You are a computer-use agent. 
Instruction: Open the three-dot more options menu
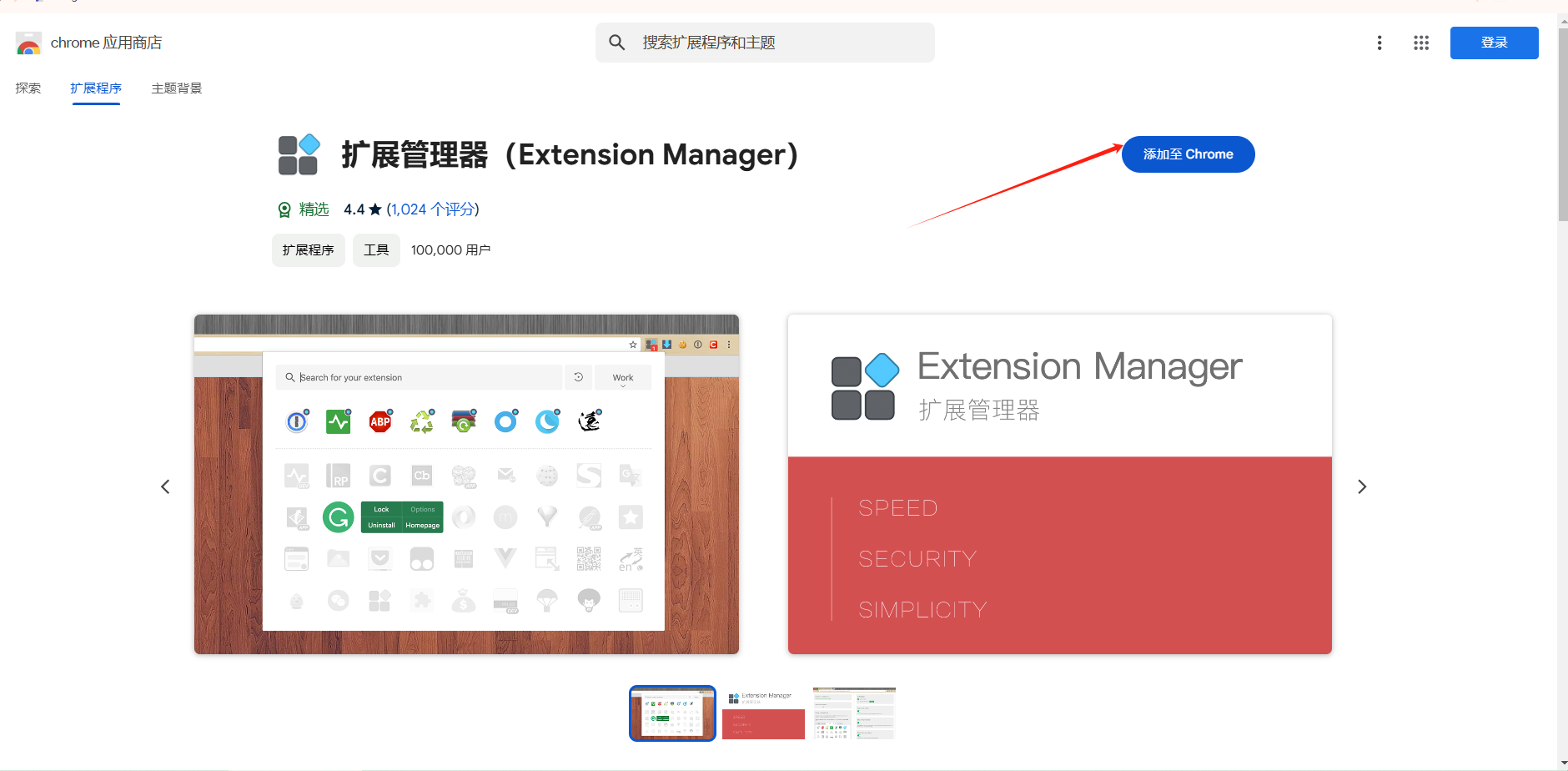(1380, 43)
